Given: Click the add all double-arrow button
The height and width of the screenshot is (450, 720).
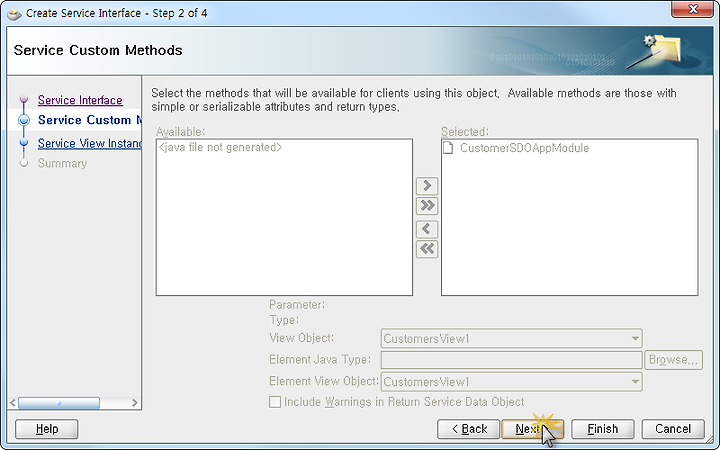Looking at the screenshot, I should coord(427,206).
